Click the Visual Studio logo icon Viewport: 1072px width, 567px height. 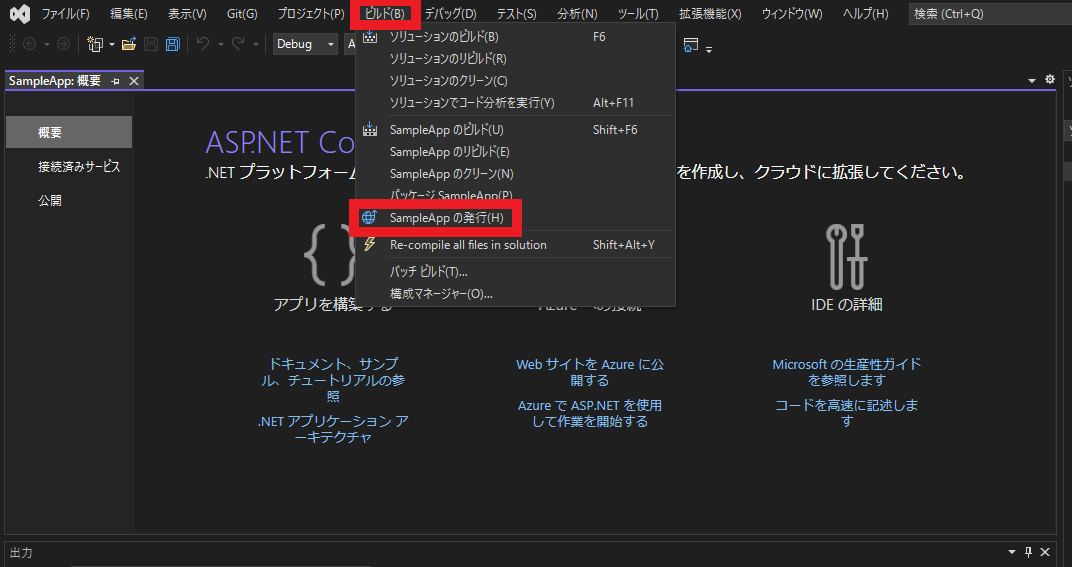(x=20, y=14)
